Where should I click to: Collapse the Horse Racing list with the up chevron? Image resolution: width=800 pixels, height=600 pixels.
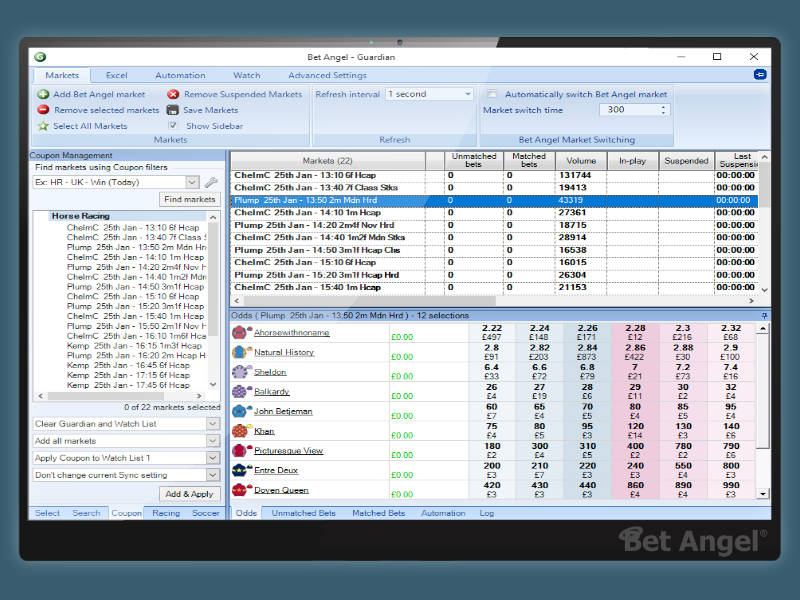click(213, 217)
